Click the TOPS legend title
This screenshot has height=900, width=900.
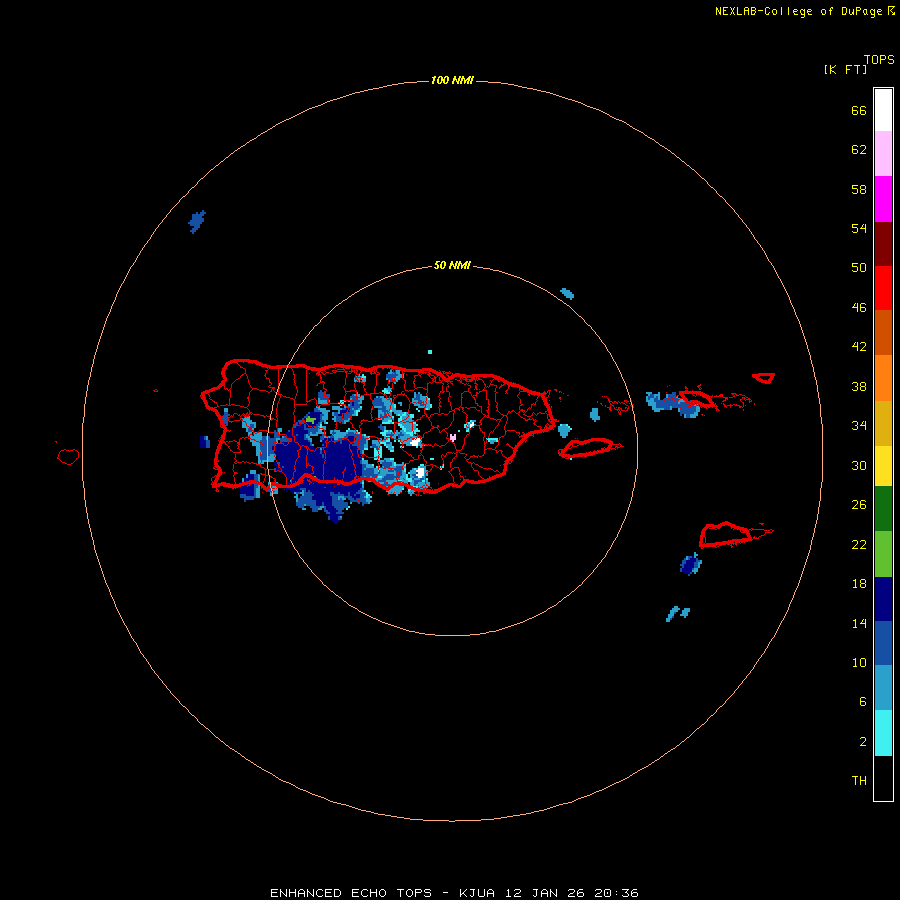point(879,60)
